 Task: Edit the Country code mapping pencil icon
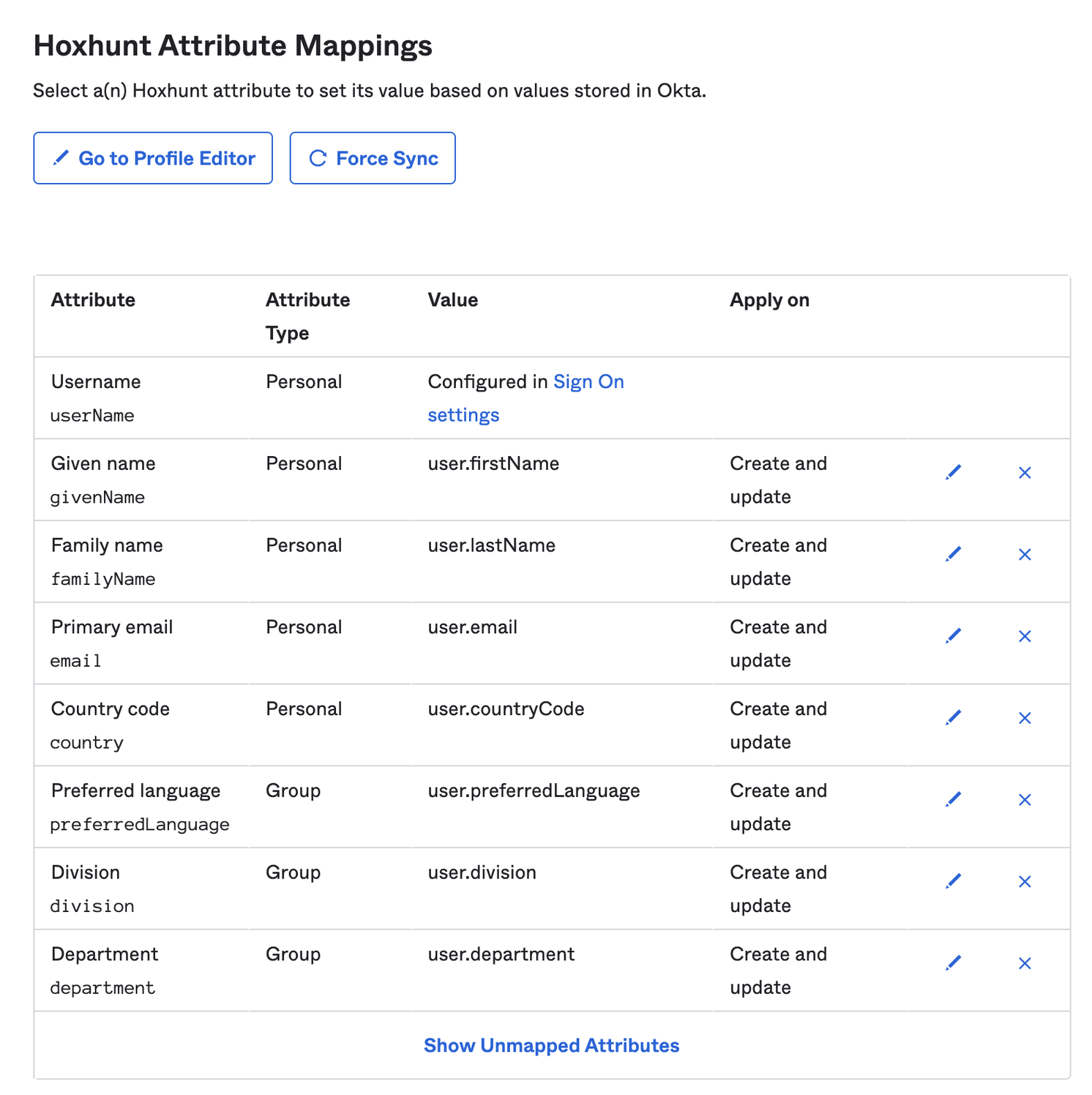coord(953,718)
